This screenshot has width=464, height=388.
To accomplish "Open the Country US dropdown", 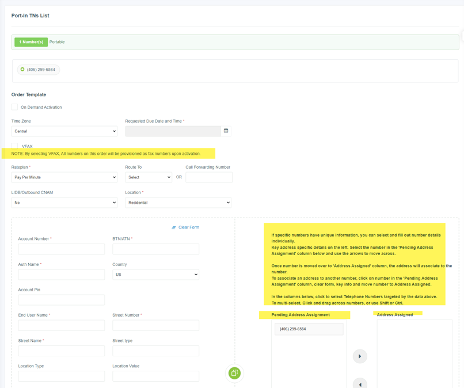I will (156, 275).
